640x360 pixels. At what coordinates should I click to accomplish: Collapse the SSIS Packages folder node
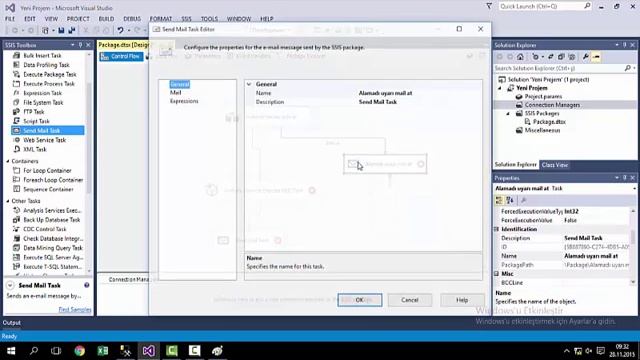point(508,113)
